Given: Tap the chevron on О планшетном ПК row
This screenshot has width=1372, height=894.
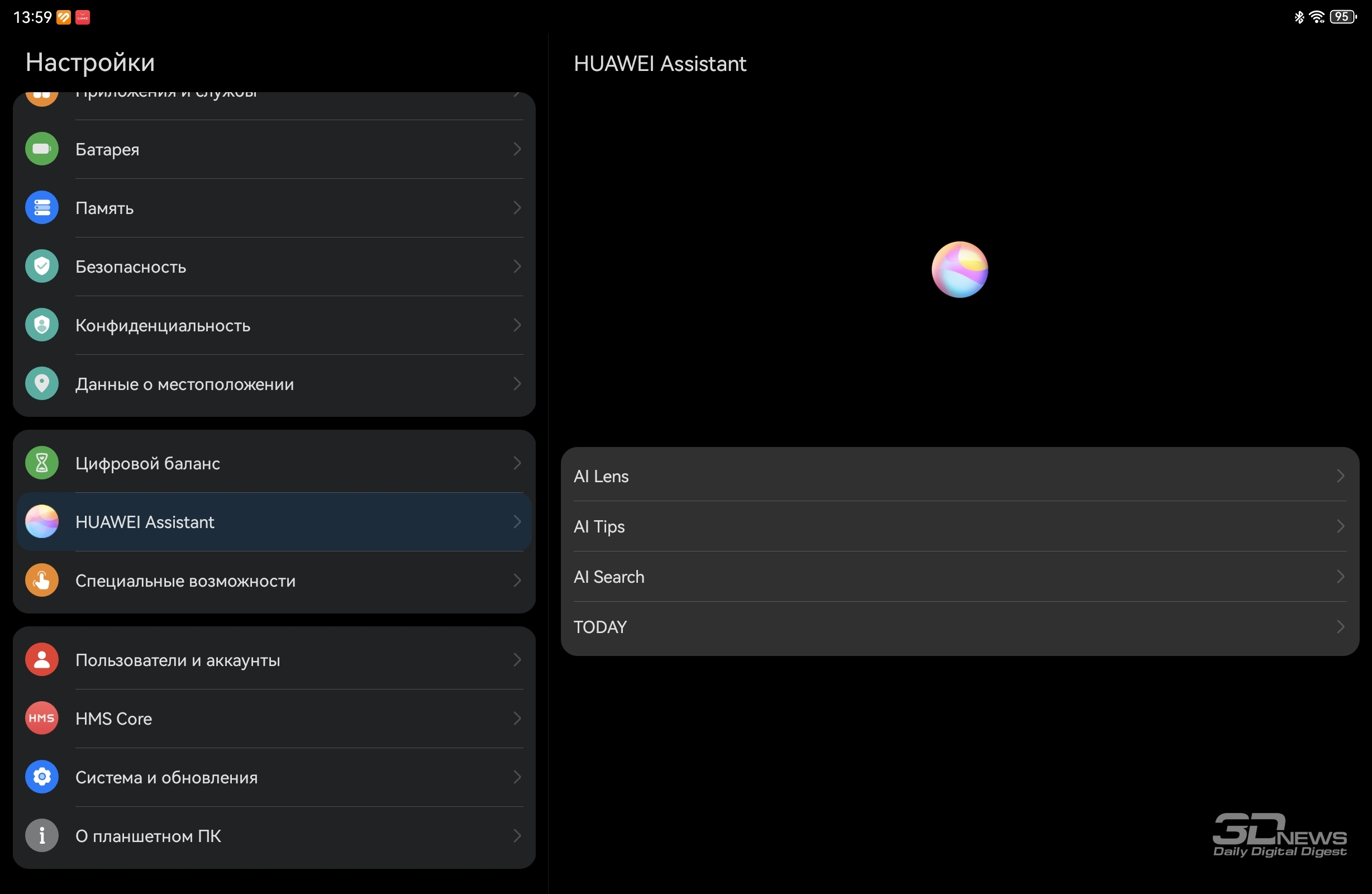Looking at the screenshot, I should 517,836.
